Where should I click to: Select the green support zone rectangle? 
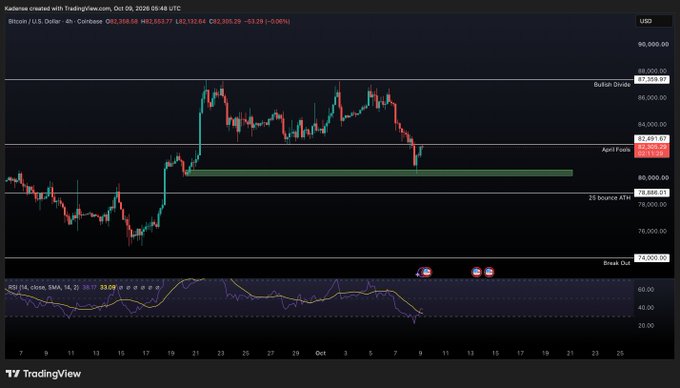click(x=379, y=173)
